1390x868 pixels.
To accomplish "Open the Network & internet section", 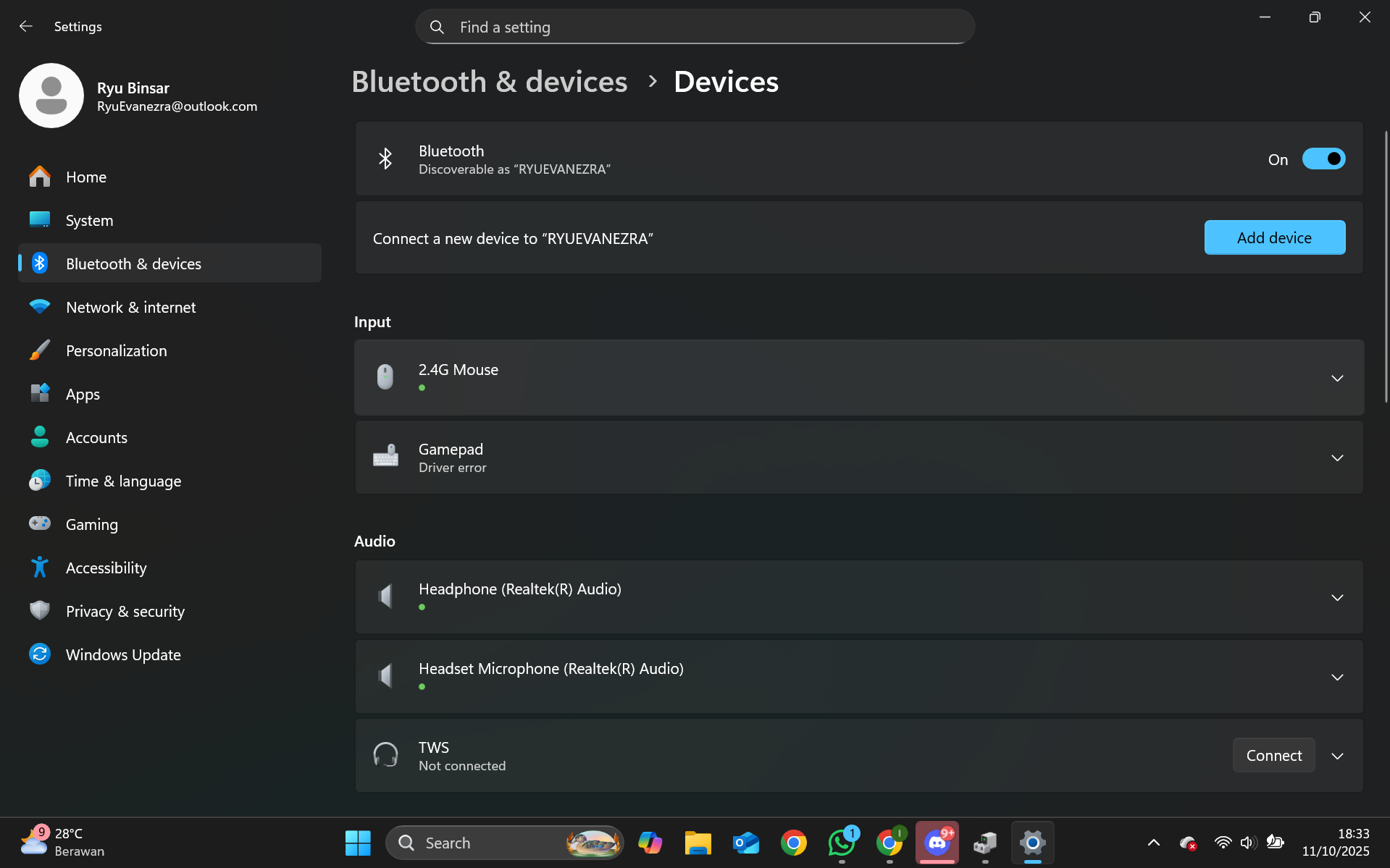I will 130,308.
